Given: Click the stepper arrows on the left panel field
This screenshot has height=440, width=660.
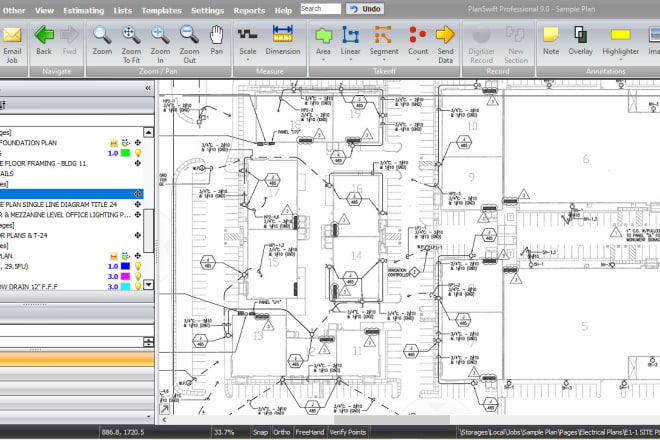Looking at the screenshot, I should [149, 342].
